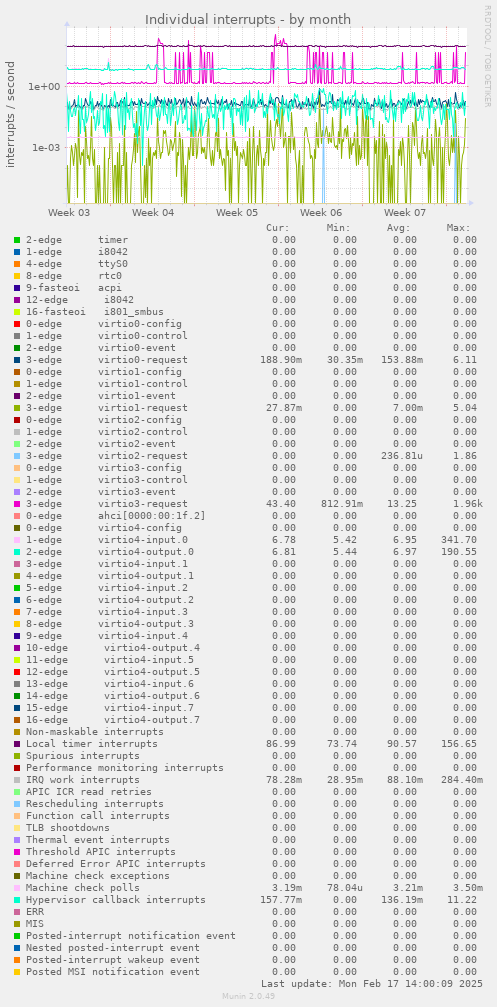
Task: Click the Avg column header
Action: click(399, 227)
